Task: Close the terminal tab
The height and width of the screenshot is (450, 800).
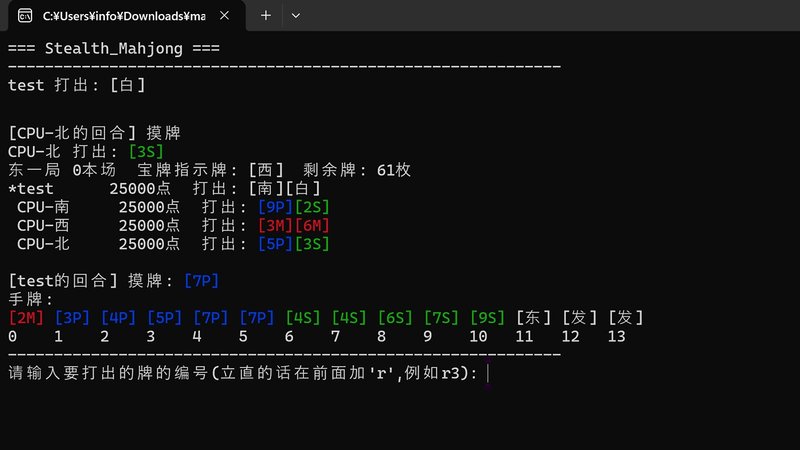Action: point(224,16)
